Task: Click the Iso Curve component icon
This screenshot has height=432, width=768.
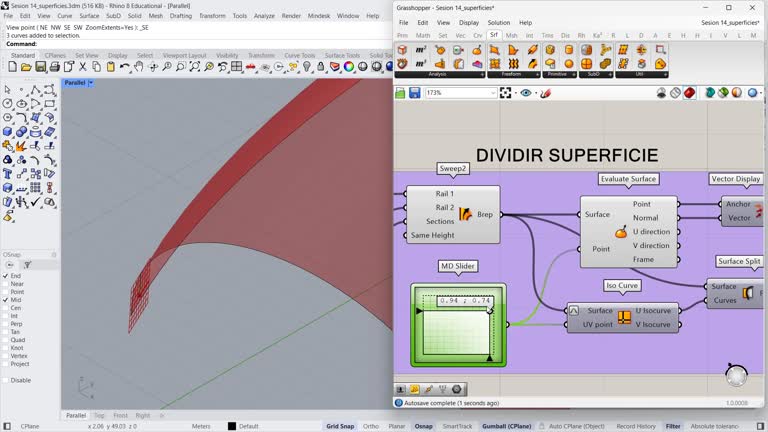Action: click(x=624, y=317)
